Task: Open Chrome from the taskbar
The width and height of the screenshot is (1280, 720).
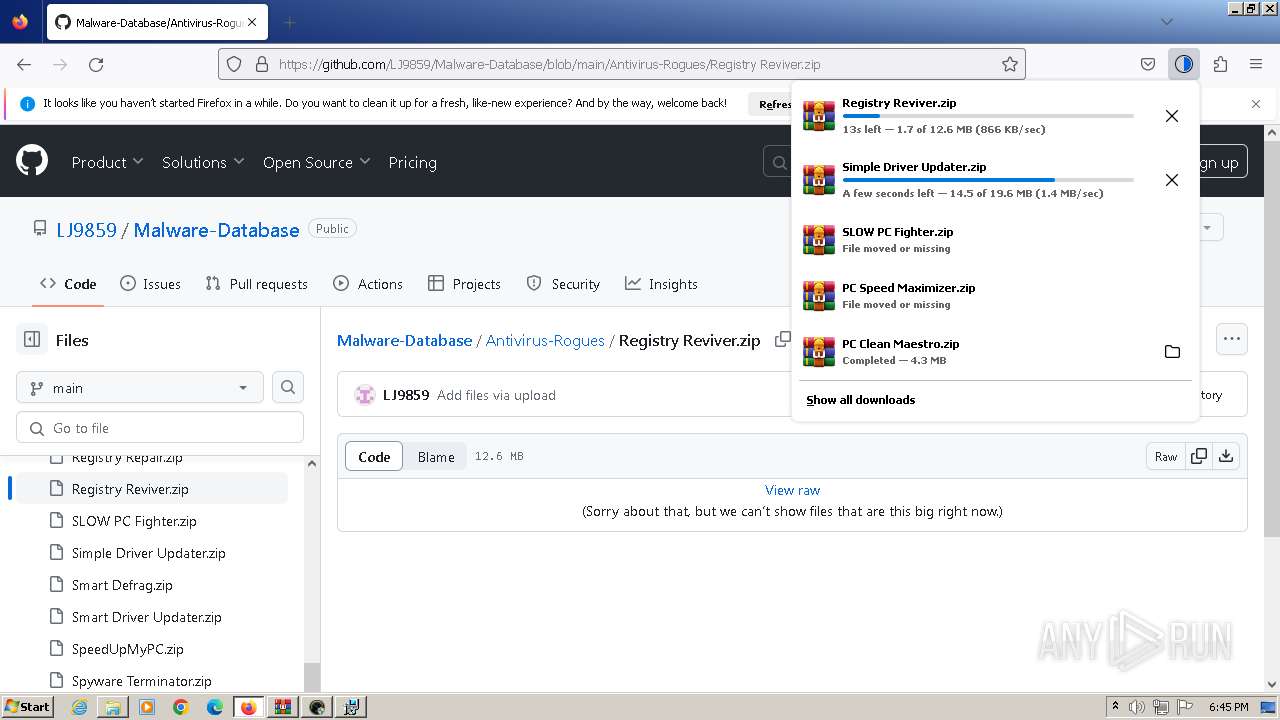Action: [x=181, y=707]
